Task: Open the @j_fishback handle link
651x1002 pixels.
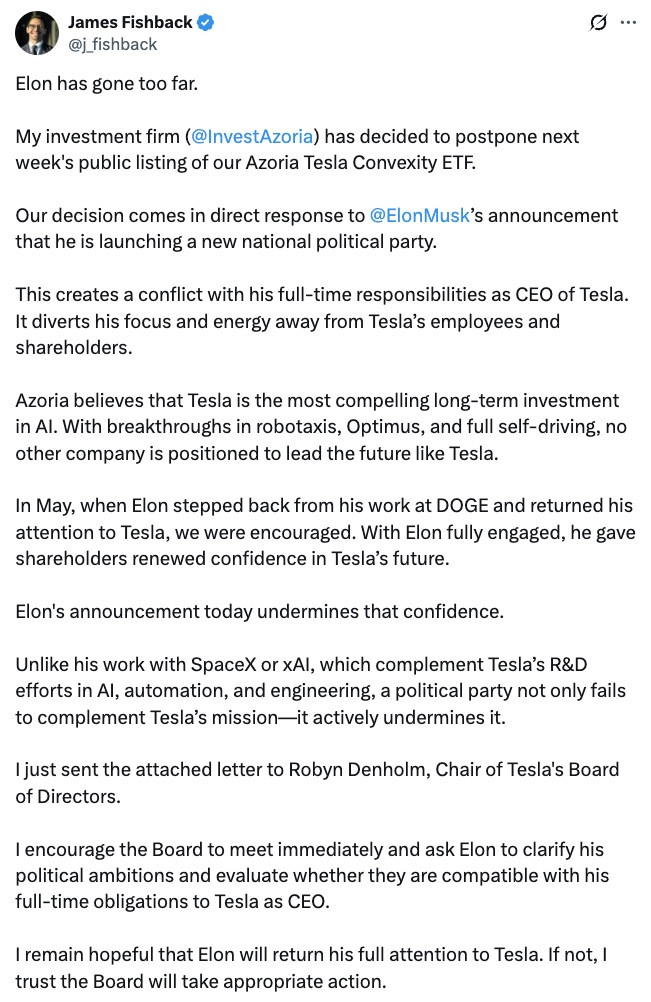Action: (112, 44)
